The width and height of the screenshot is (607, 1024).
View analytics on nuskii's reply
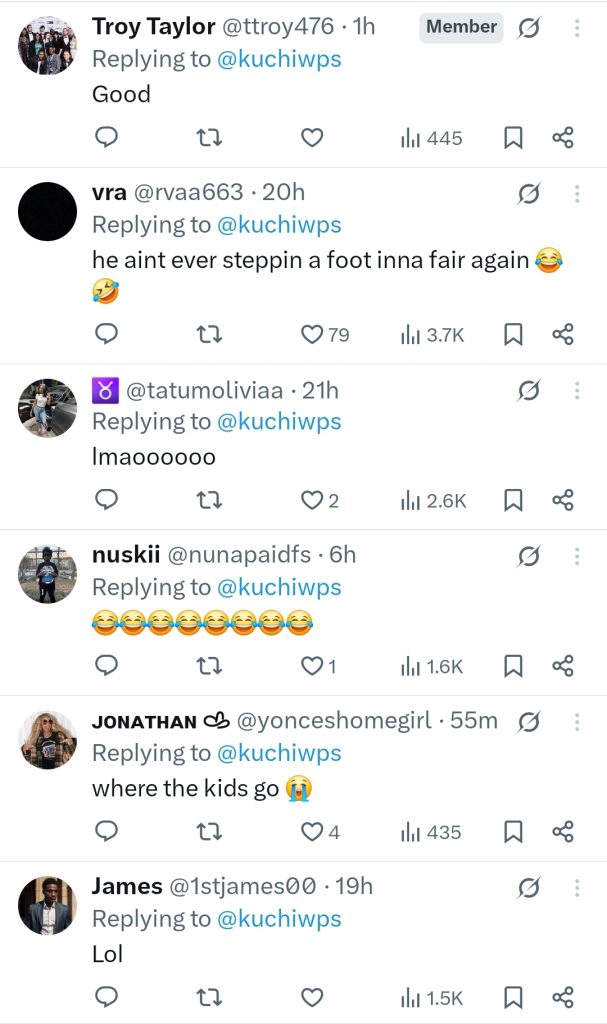click(x=431, y=666)
